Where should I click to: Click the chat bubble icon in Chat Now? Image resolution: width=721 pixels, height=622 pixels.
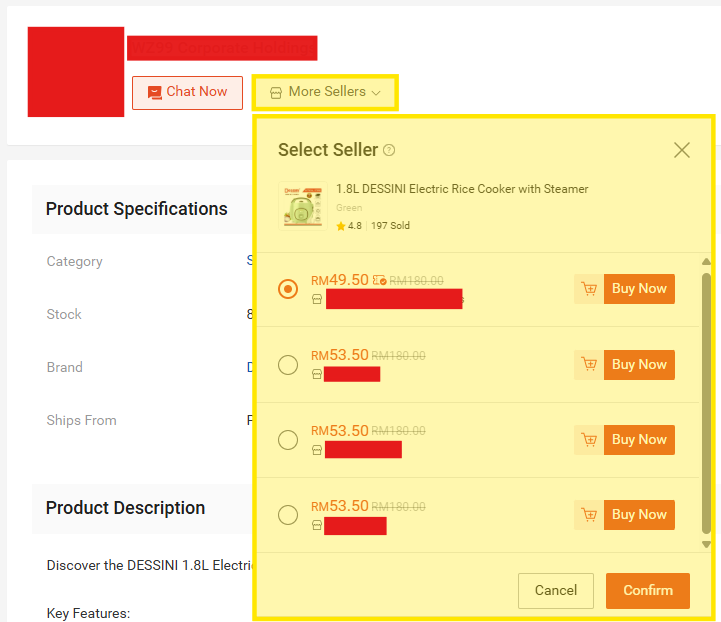[x=154, y=93]
